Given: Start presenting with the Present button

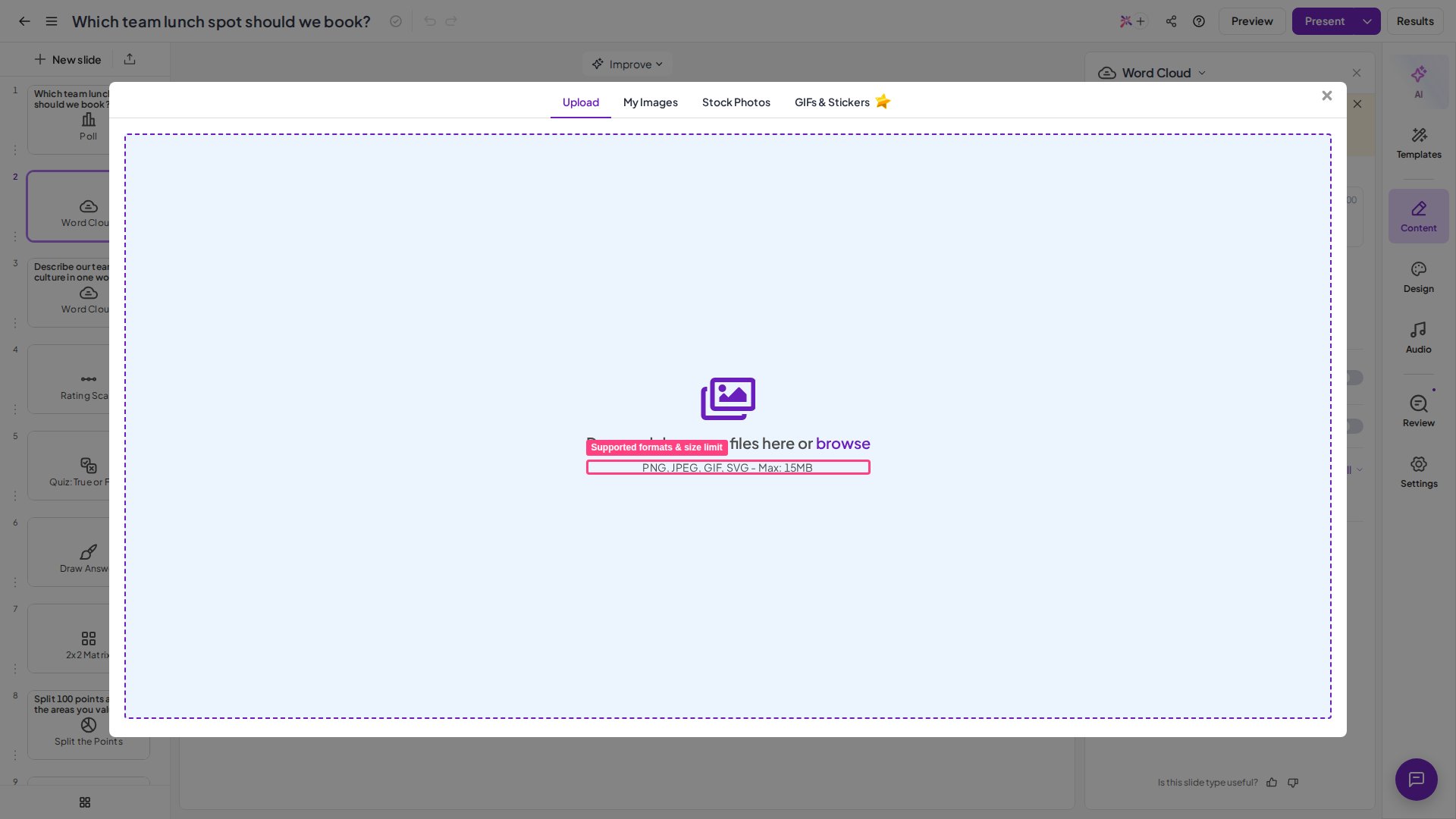Looking at the screenshot, I should pyautogui.click(x=1324, y=21).
